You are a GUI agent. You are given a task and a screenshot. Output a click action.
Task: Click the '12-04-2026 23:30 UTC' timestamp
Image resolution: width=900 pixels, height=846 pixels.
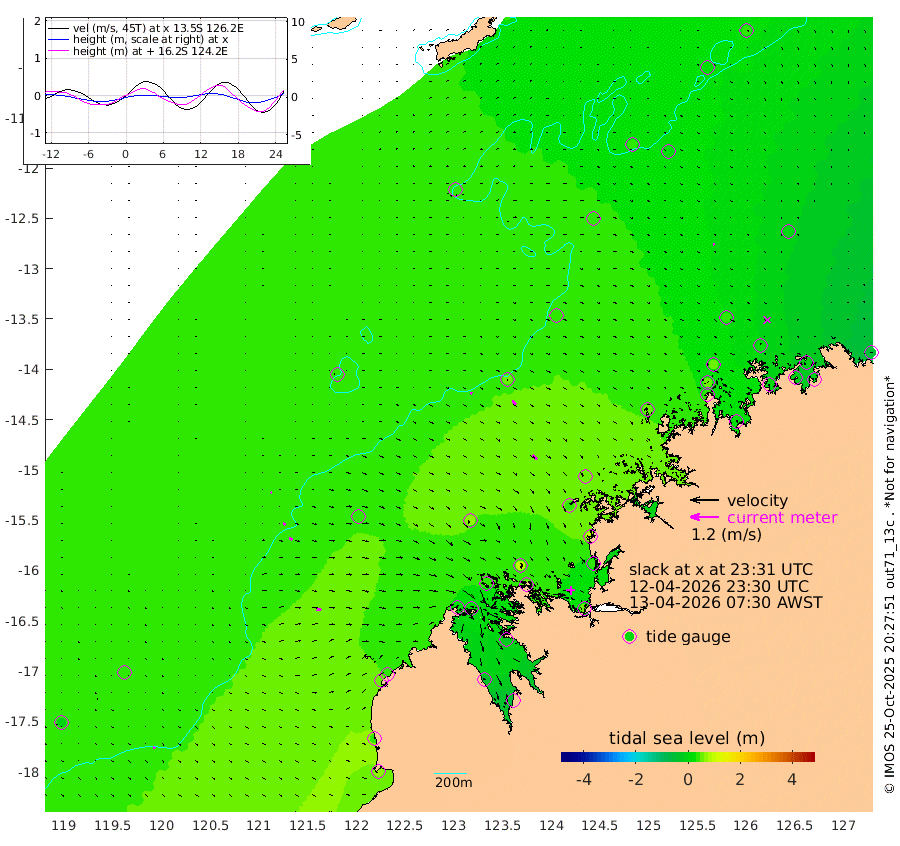tap(719, 586)
